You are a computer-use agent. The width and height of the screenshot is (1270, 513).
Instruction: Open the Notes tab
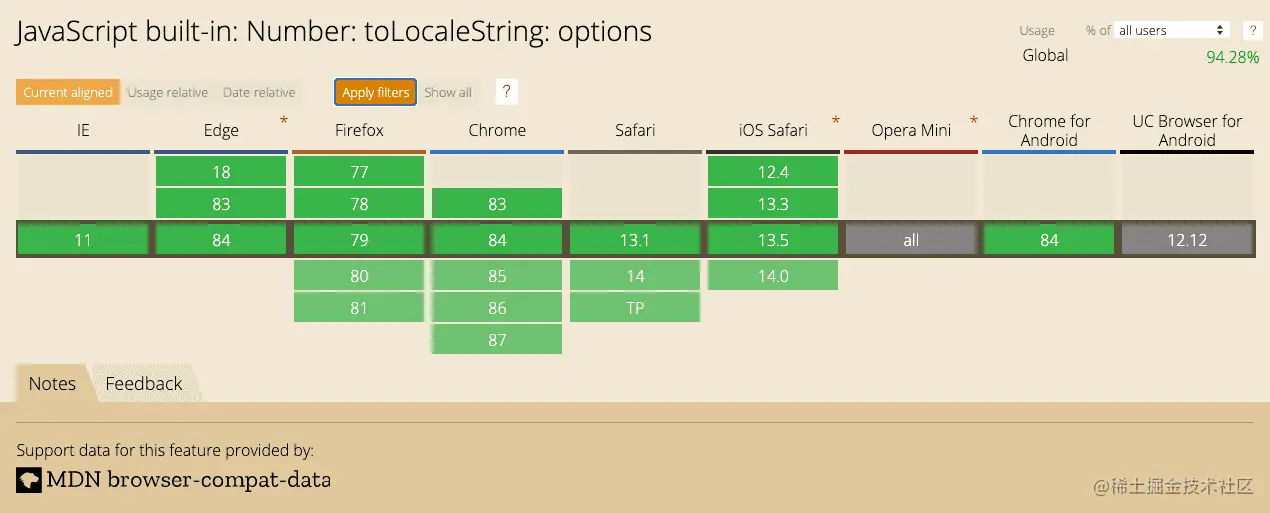pos(52,384)
